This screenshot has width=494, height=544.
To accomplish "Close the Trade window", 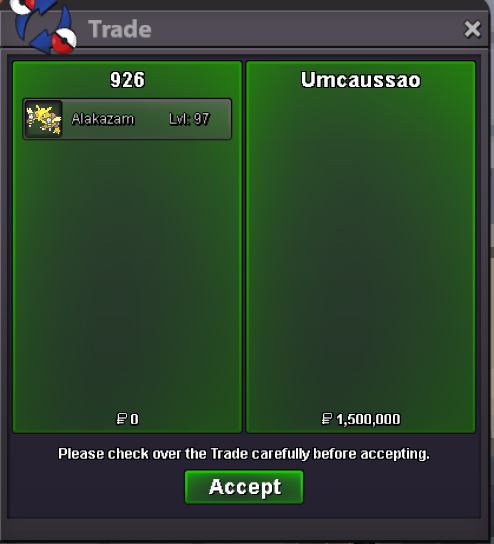I will pyautogui.click(x=472, y=29).
